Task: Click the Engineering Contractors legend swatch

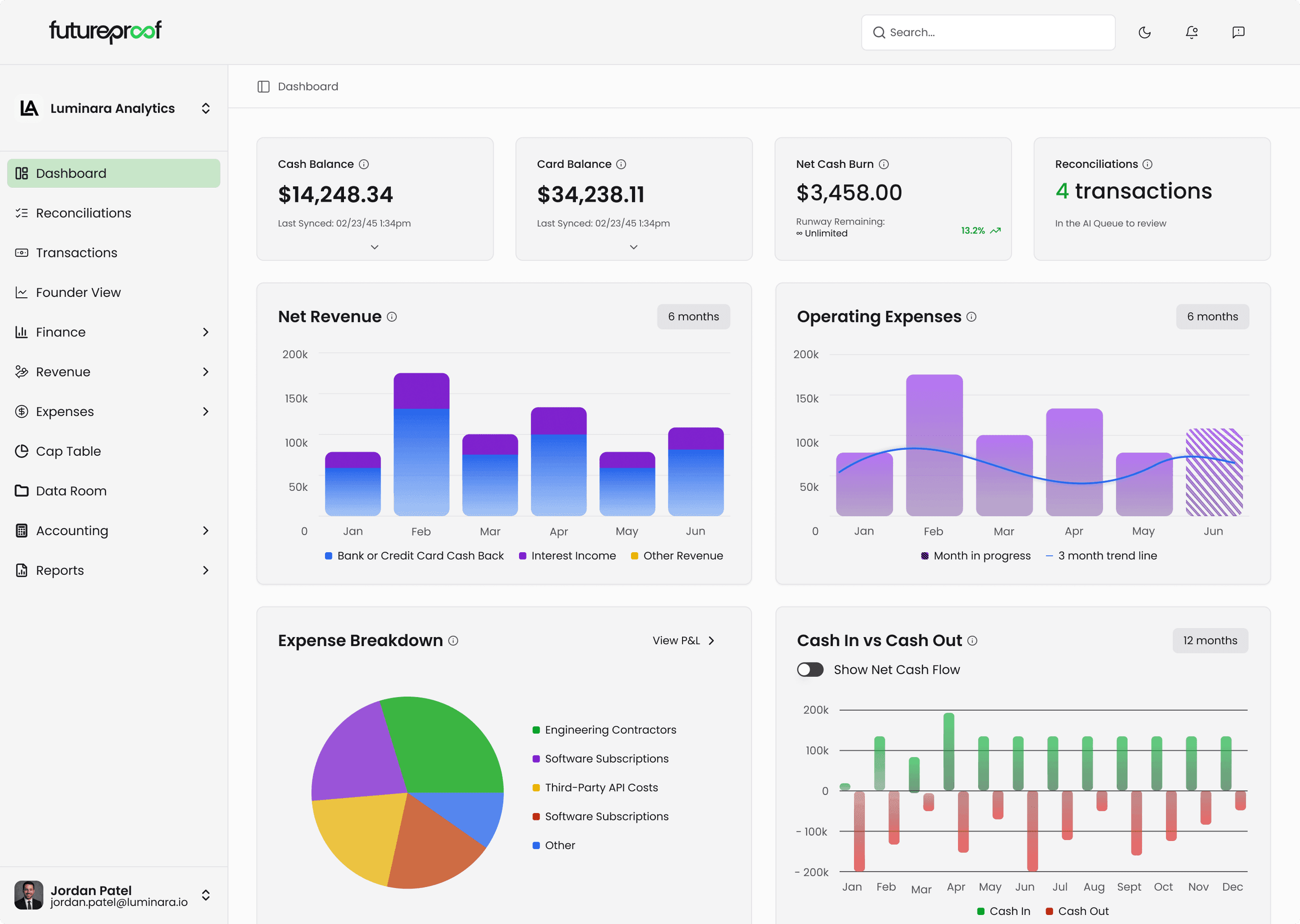Action: tap(535, 730)
